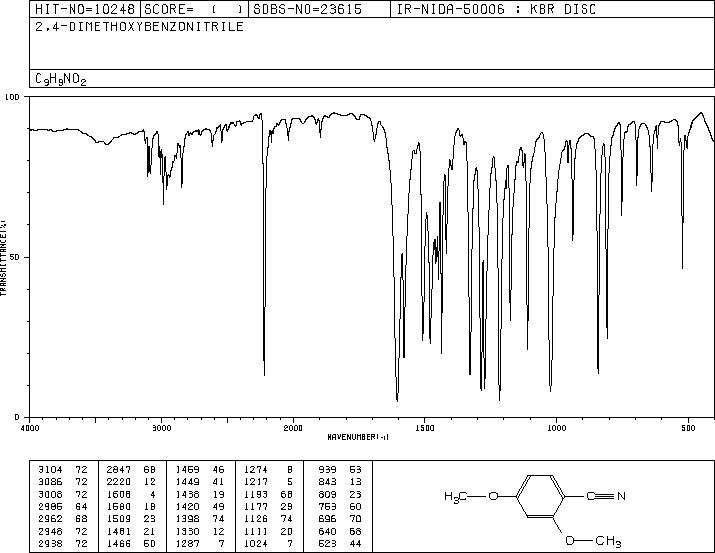Click the 623 peak table entry

340,543
